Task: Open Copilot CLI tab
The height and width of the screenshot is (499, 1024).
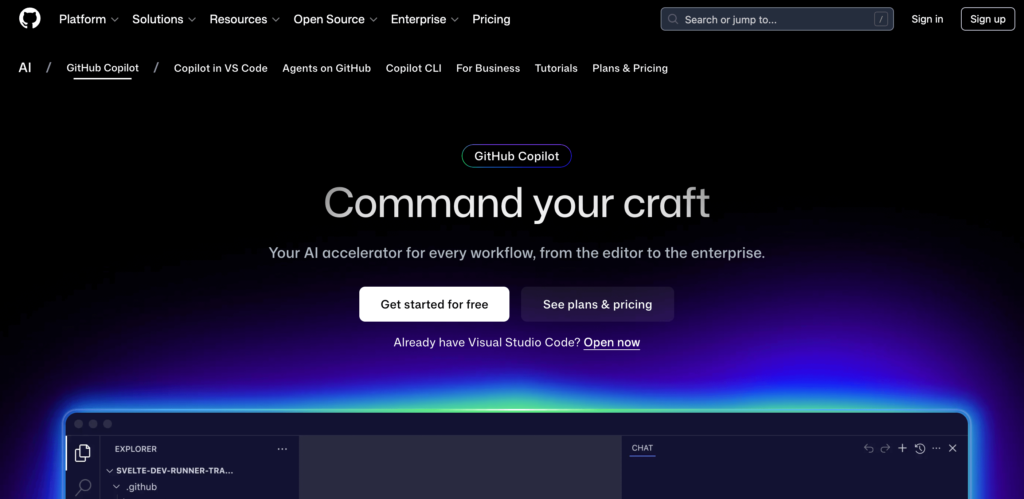Action: 413,68
